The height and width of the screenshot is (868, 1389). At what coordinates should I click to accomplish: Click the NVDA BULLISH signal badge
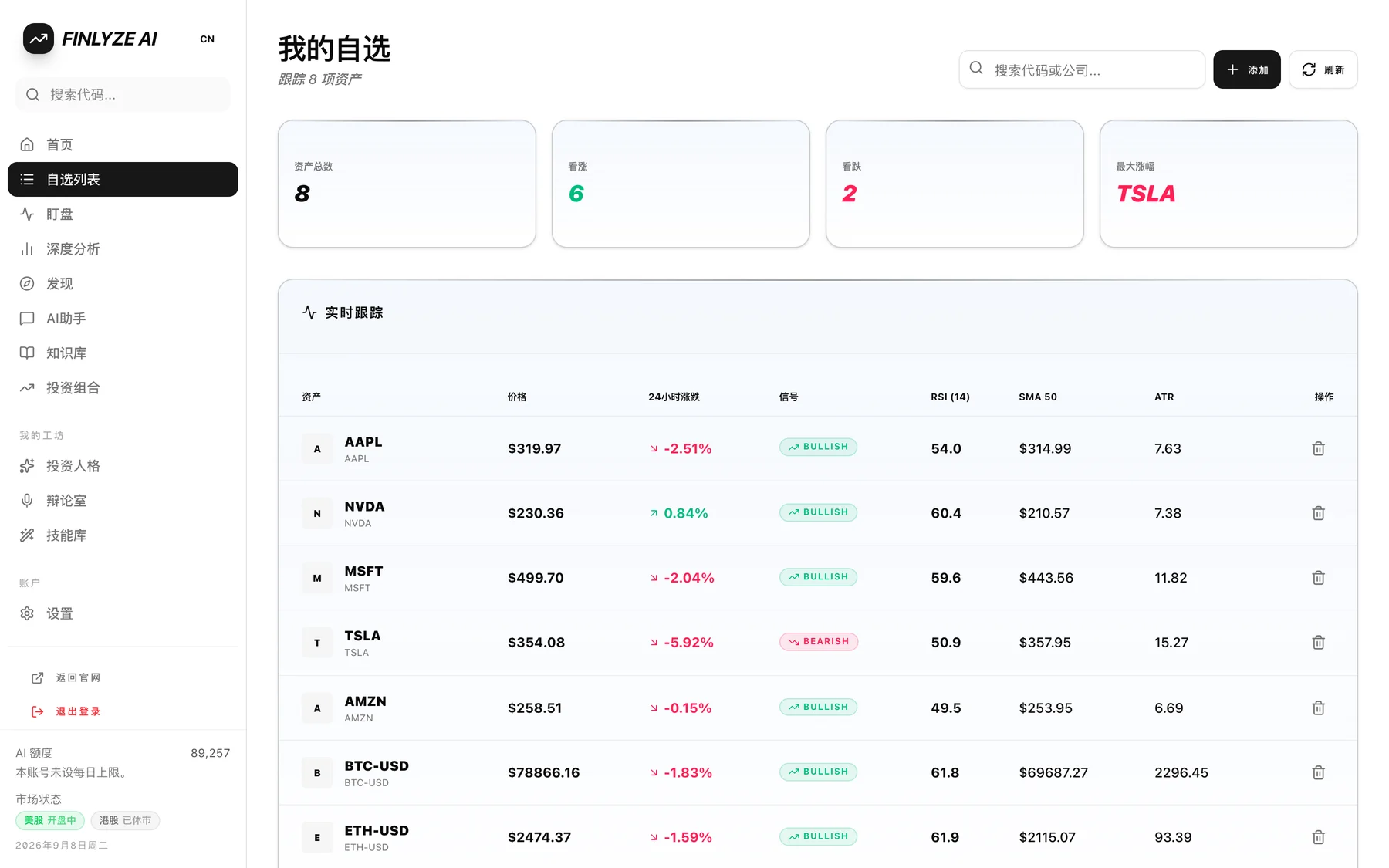818,512
